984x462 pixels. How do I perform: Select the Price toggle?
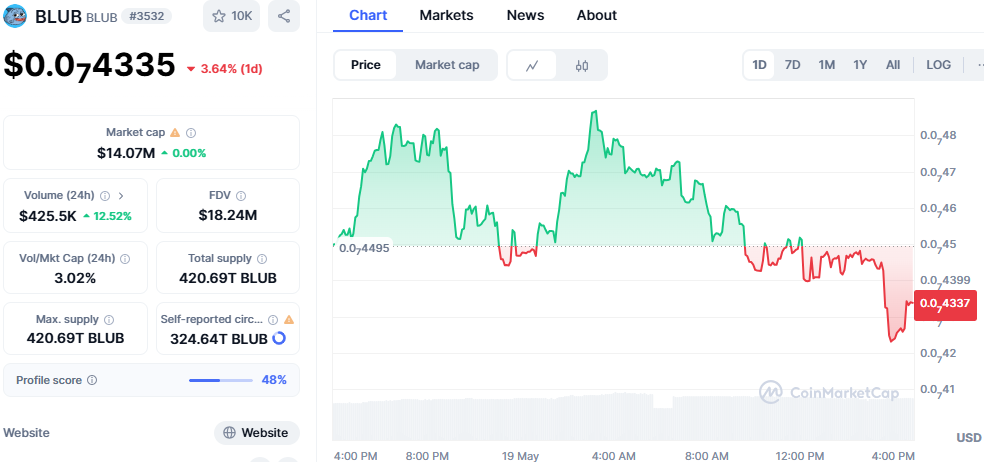[x=366, y=65]
